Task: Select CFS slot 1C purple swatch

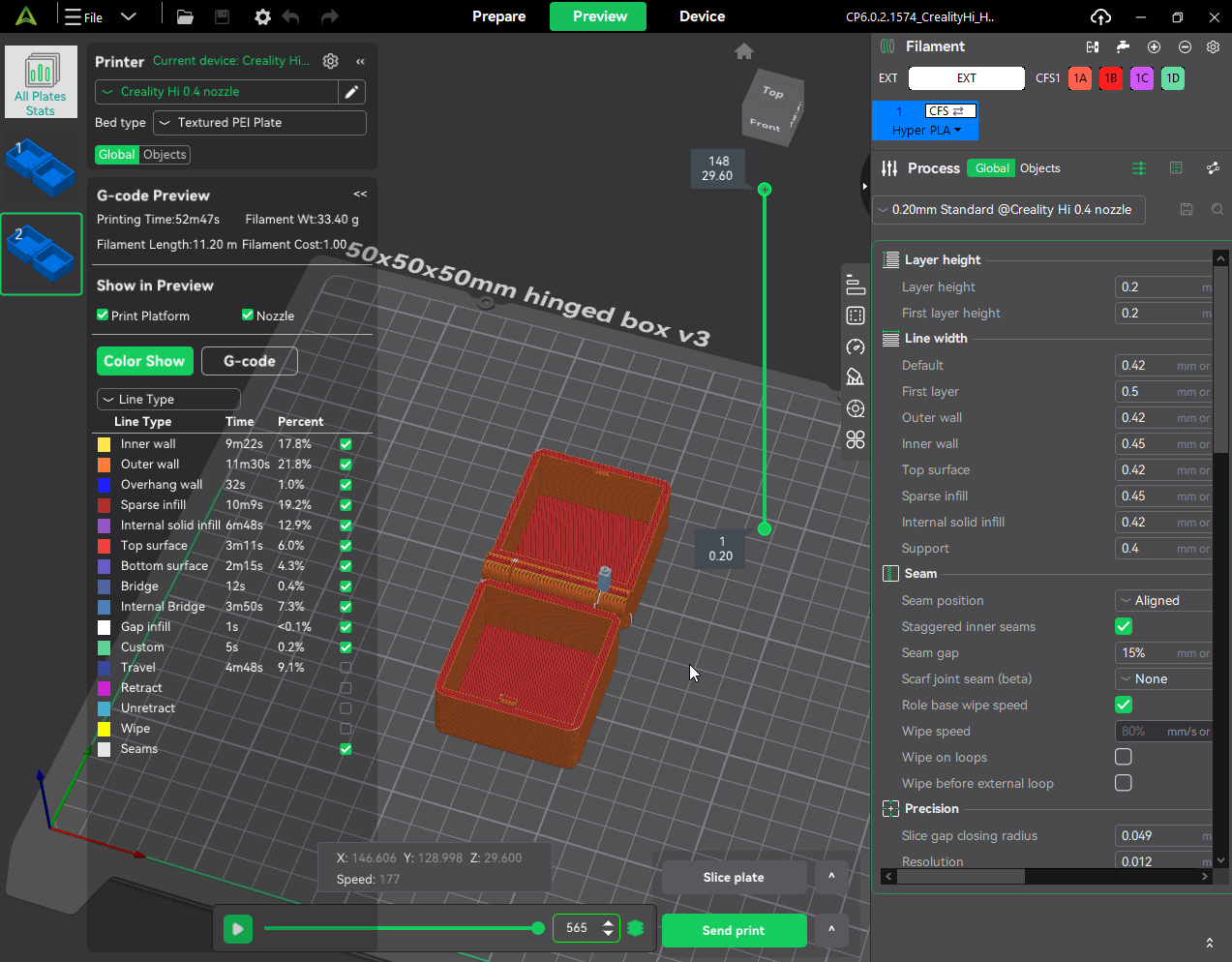Action: pos(1142,78)
